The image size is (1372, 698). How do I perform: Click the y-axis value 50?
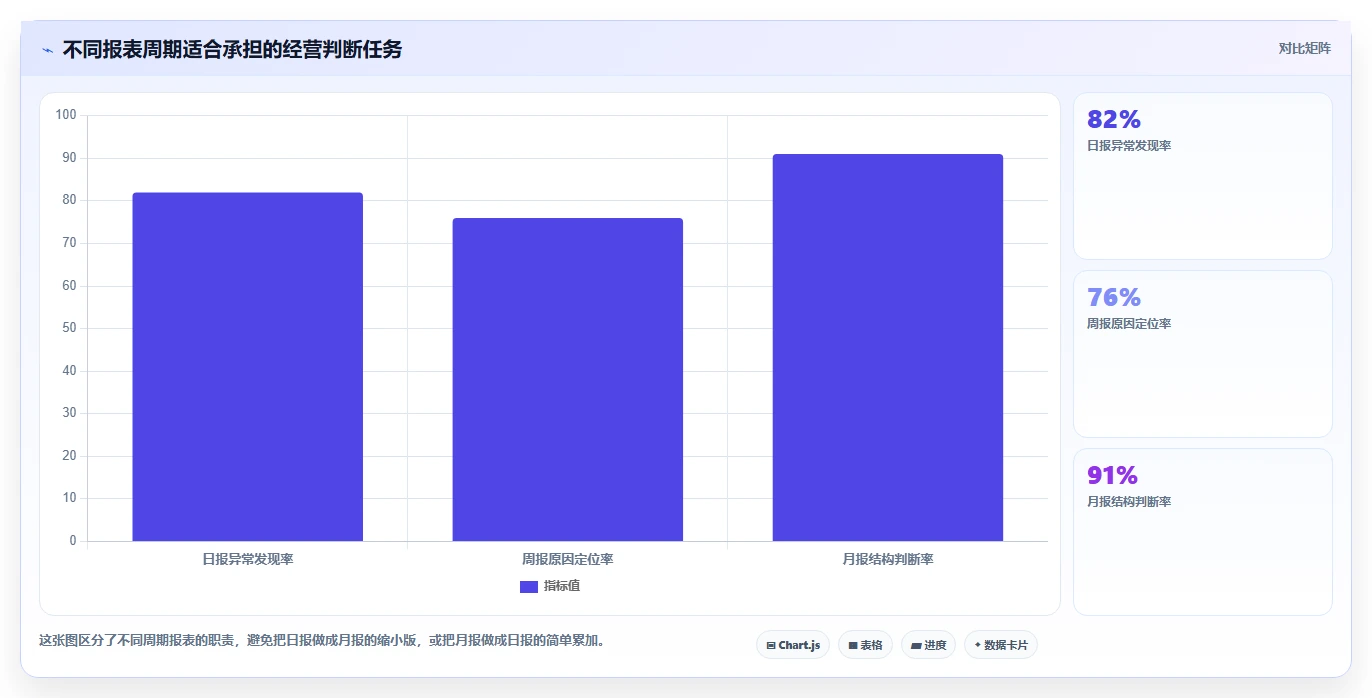pyautogui.click(x=69, y=328)
